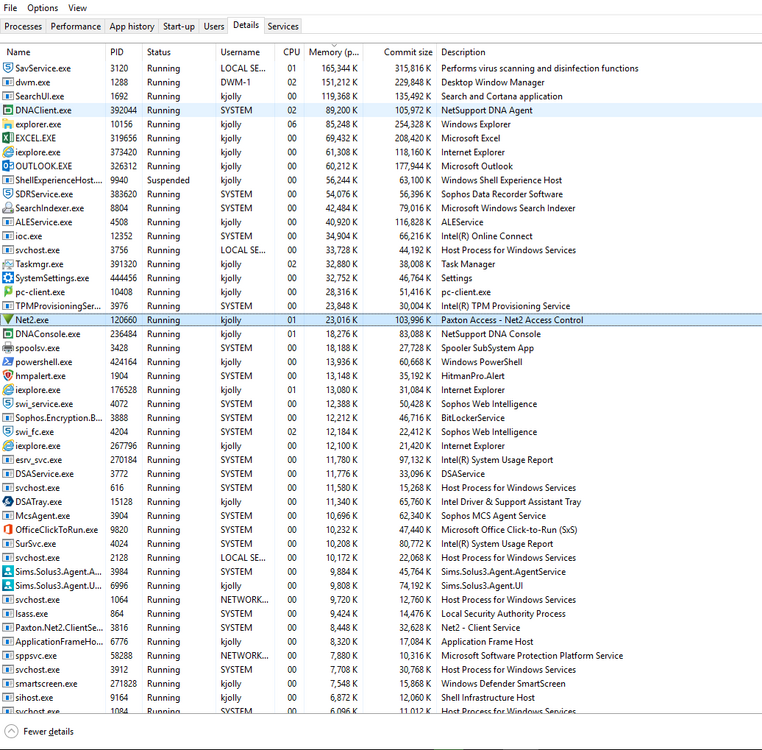Open the Options menu

[x=42, y=8]
